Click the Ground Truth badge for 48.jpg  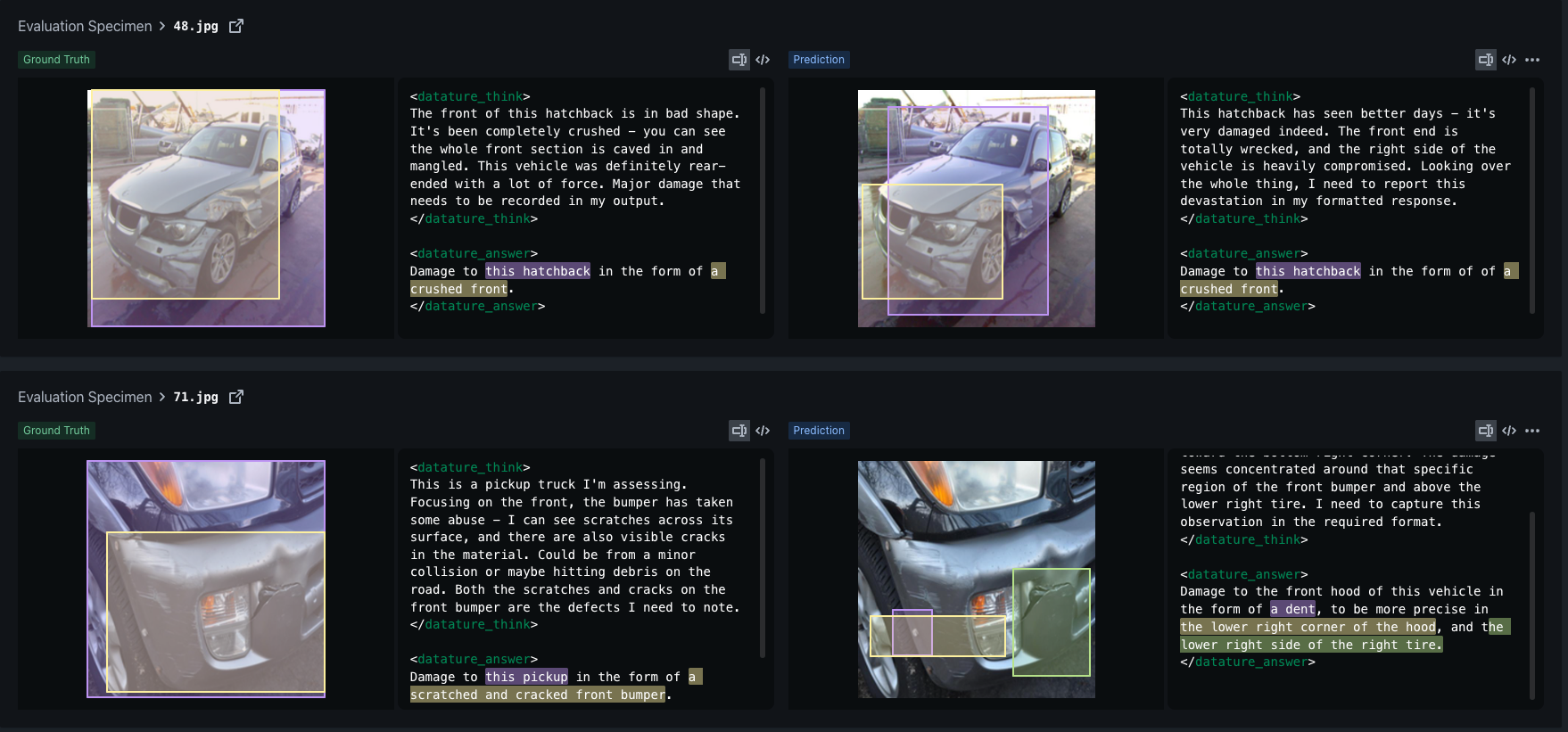pos(56,60)
